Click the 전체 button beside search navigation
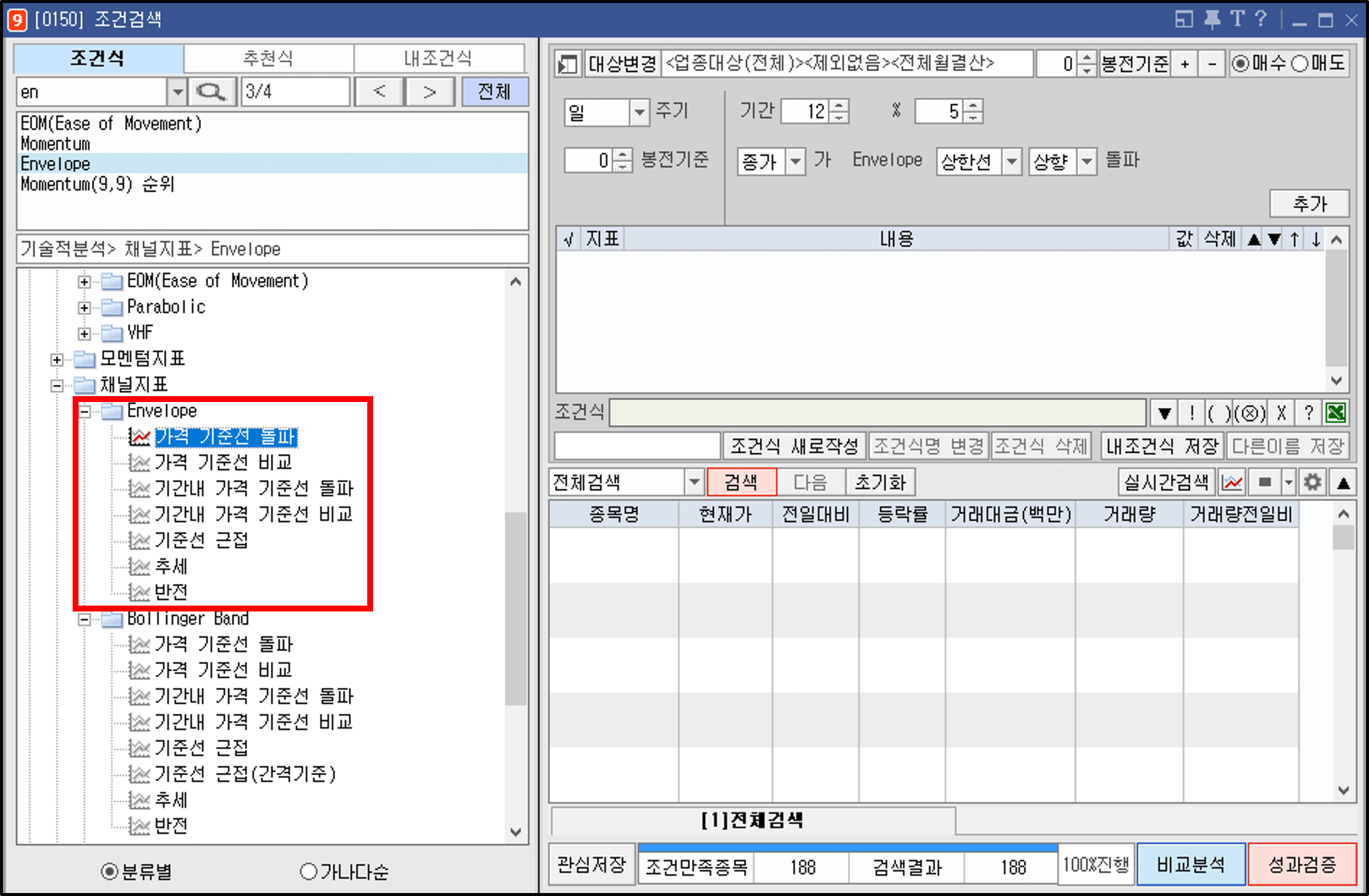The image size is (1369, 896). 495,92
